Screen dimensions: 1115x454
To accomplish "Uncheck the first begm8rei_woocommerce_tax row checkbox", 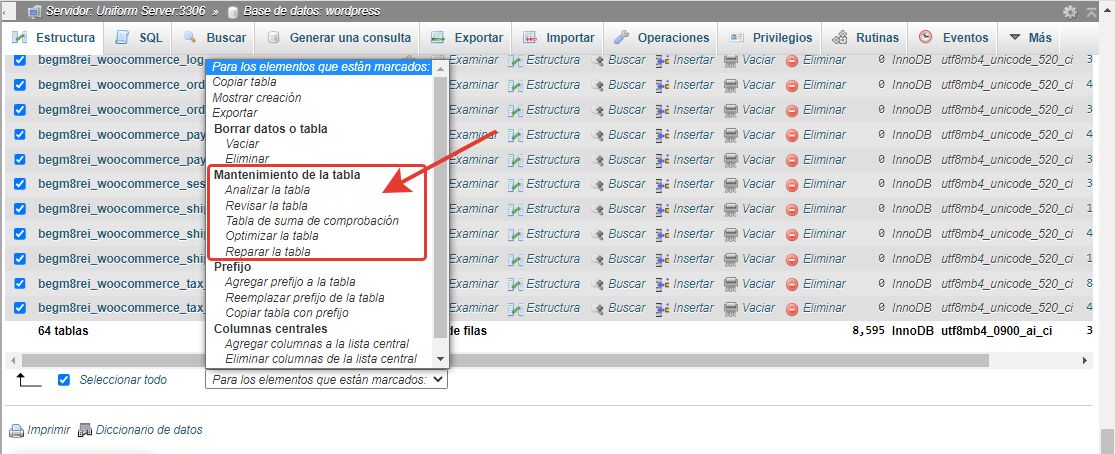I will coord(20,283).
